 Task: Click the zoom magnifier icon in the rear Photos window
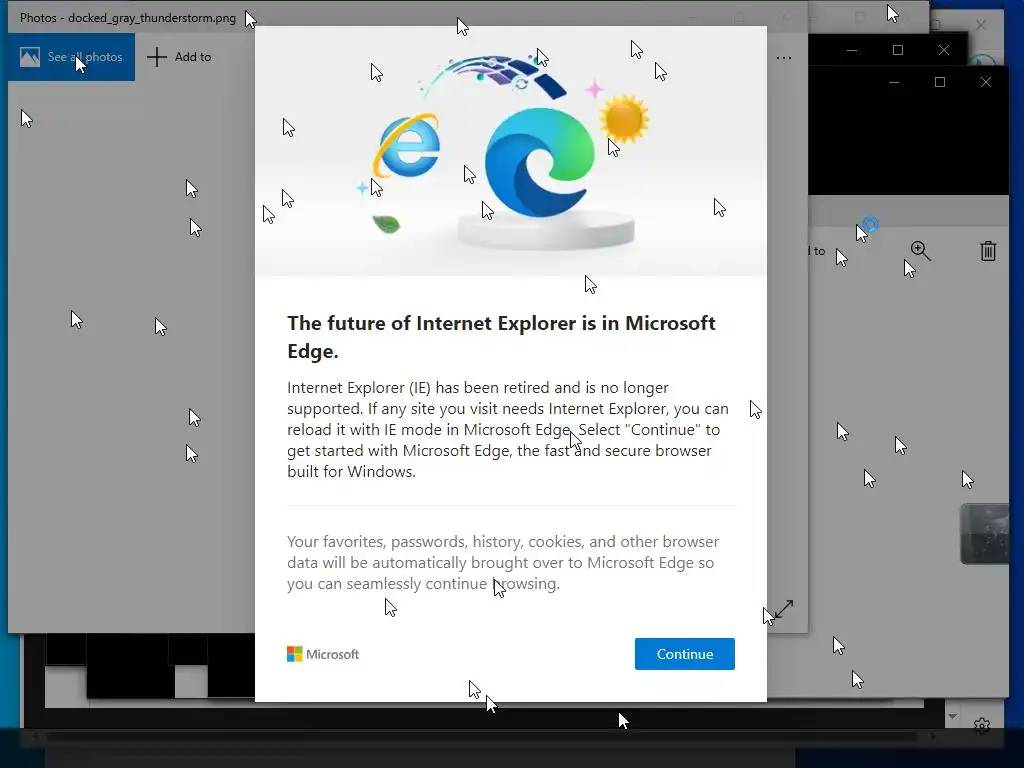click(x=920, y=250)
